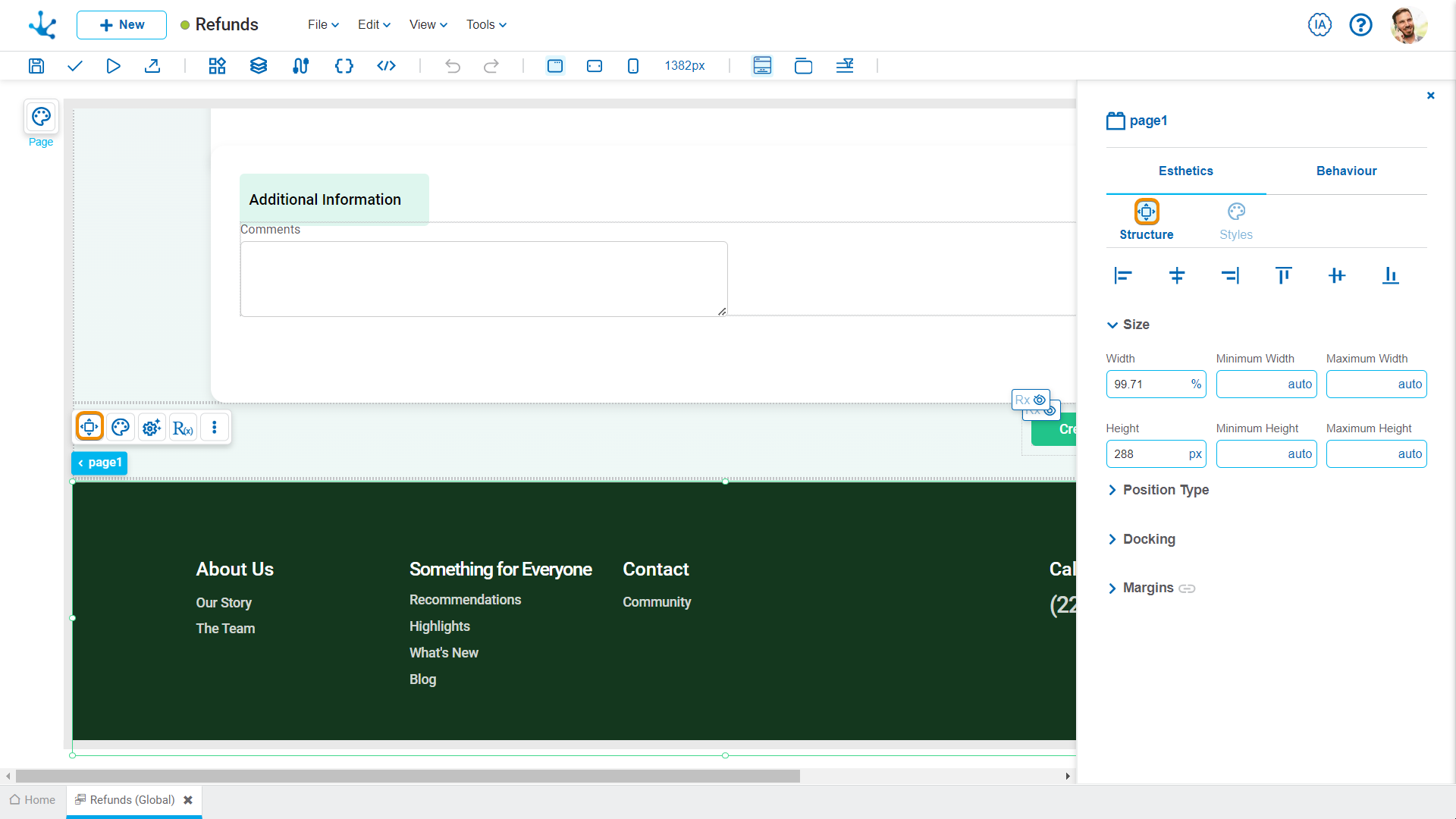Viewport: 1456px width, 819px height.
Task: Expand the Docking section
Action: coord(1112,538)
